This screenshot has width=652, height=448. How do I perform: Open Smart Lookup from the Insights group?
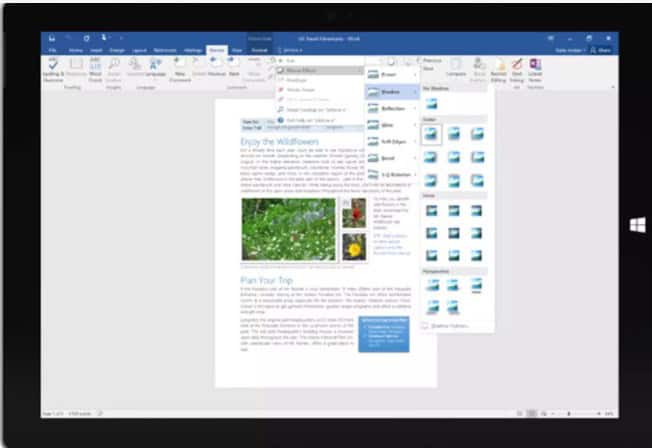[x=114, y=70]
